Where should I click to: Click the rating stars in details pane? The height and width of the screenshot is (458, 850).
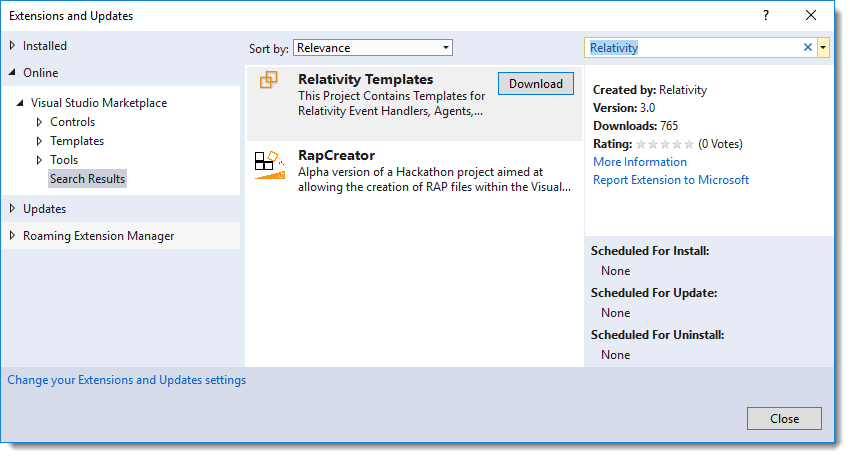point(665,144)
